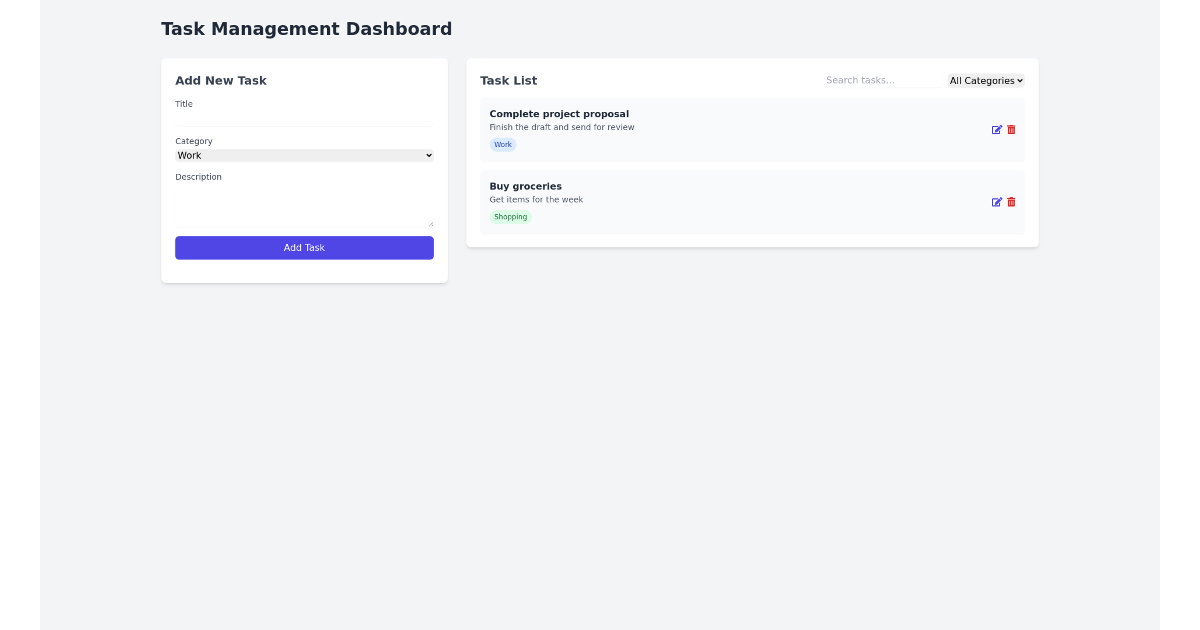Click the Task List heading

(508, 80)
